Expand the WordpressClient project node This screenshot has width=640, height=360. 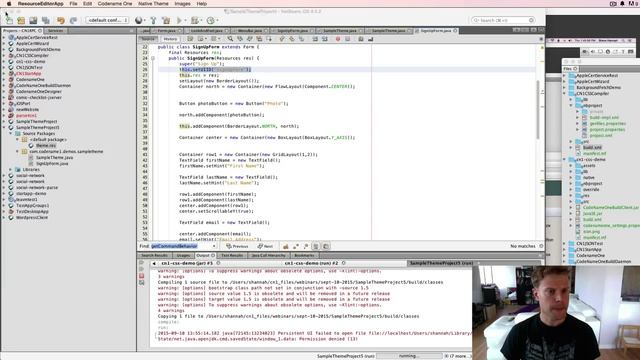pos(4,218)
